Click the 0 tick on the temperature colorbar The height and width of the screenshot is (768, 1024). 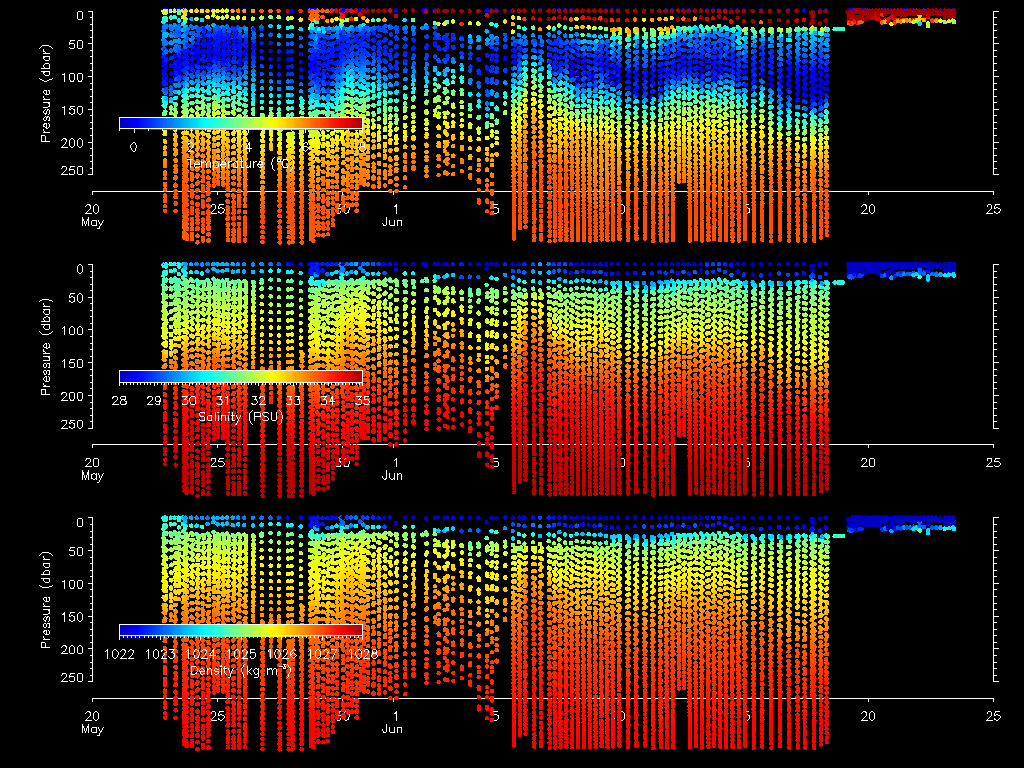tap(133, 146)
